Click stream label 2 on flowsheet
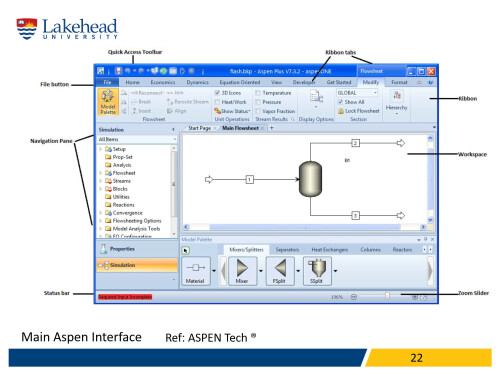This screenshot has height=375, width=500. 355,143
